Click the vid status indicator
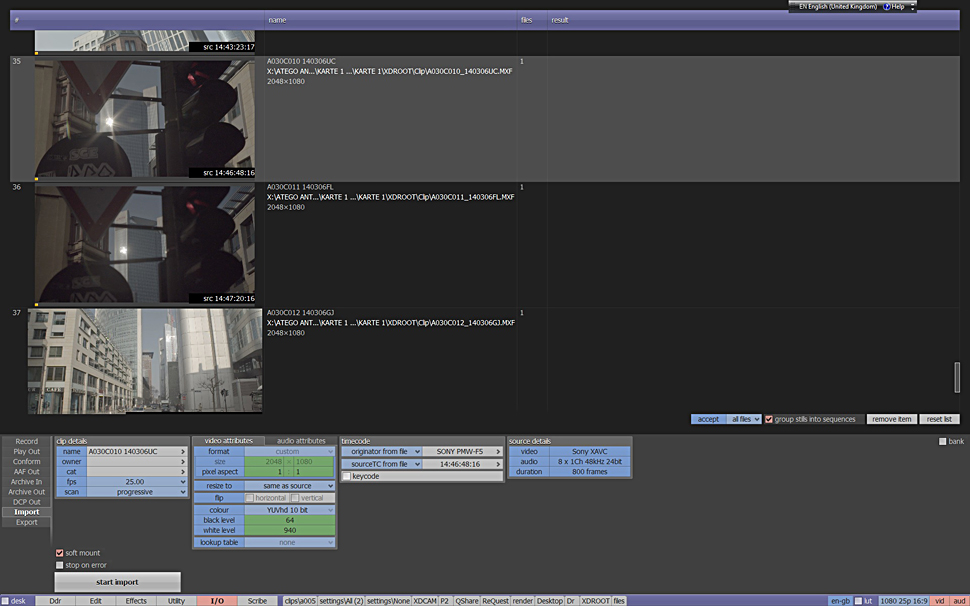This screenshot has height=606, width=970. click(940, 601)
